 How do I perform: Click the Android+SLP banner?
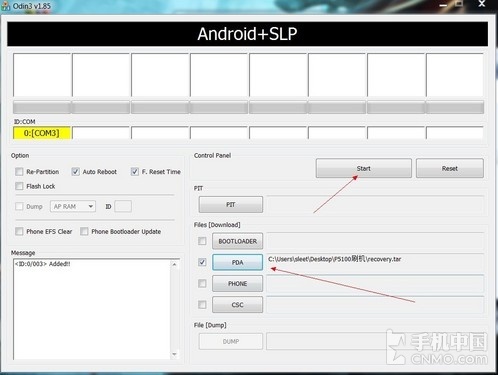[x=247, y=34]
